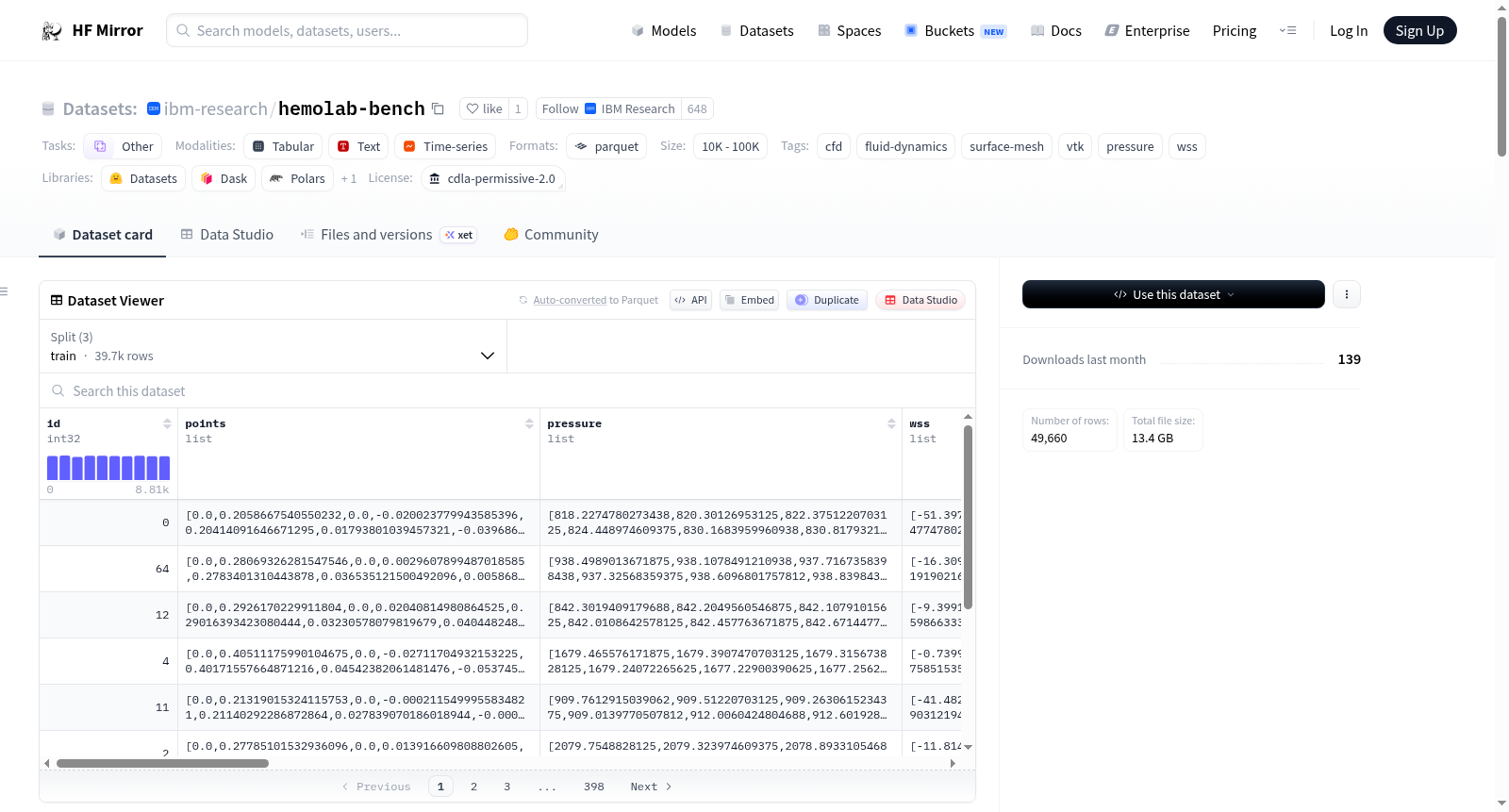Select the surface-mesh tag
The height and width of the screenshot is (812, 1509).
(1007, 146)
